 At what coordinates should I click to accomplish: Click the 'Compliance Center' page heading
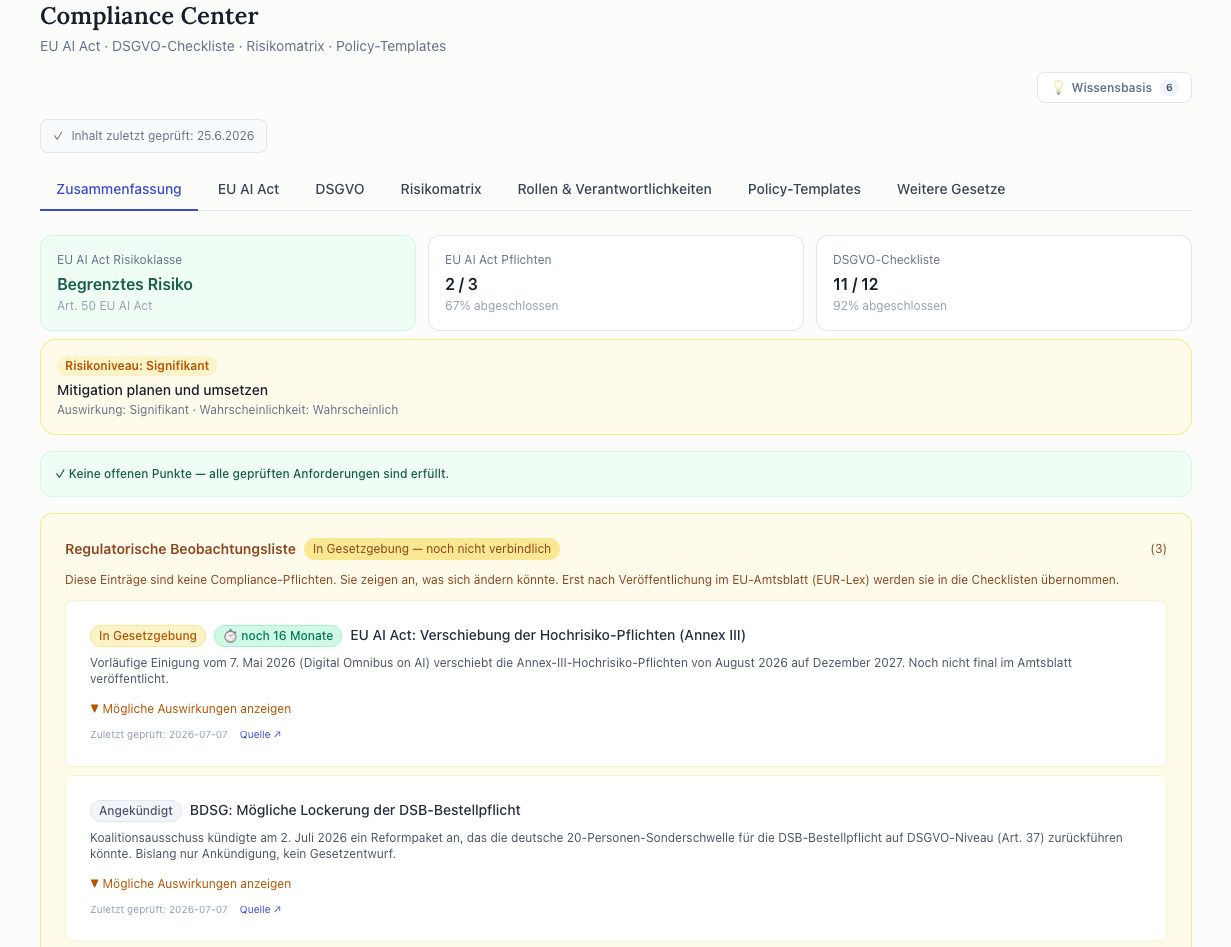[149, 16]
